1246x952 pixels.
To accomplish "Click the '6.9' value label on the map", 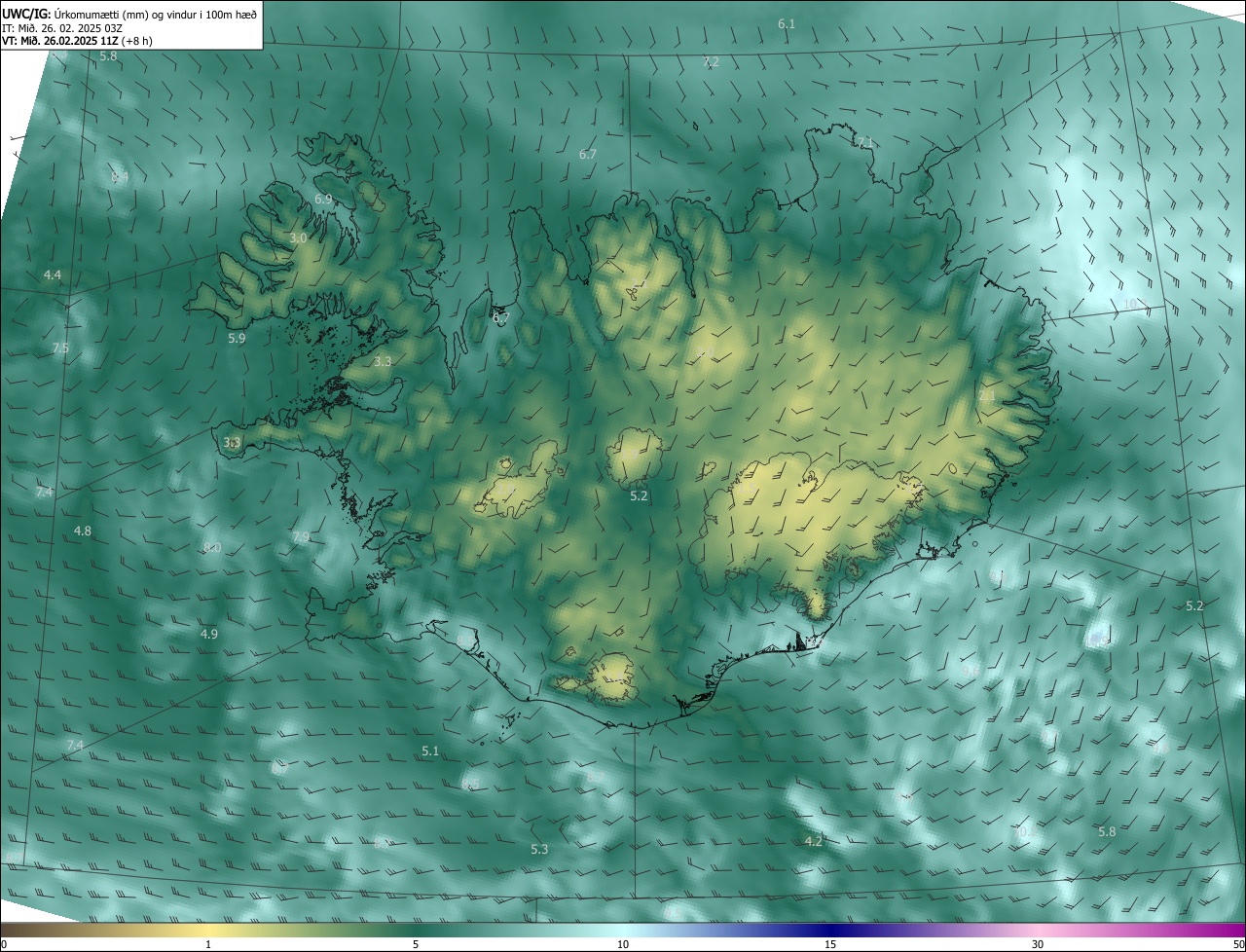I will pos(323,199).
